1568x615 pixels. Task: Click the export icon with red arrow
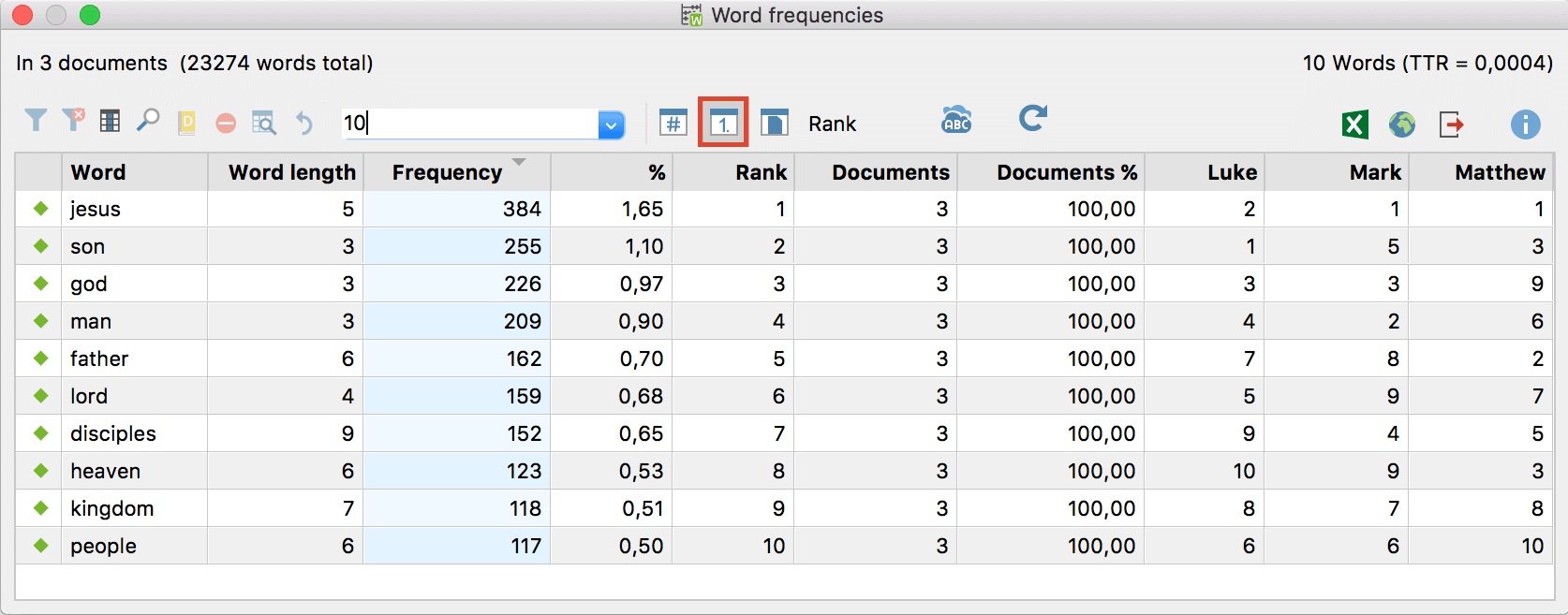pyautogui.click(x=1451, y=124)
